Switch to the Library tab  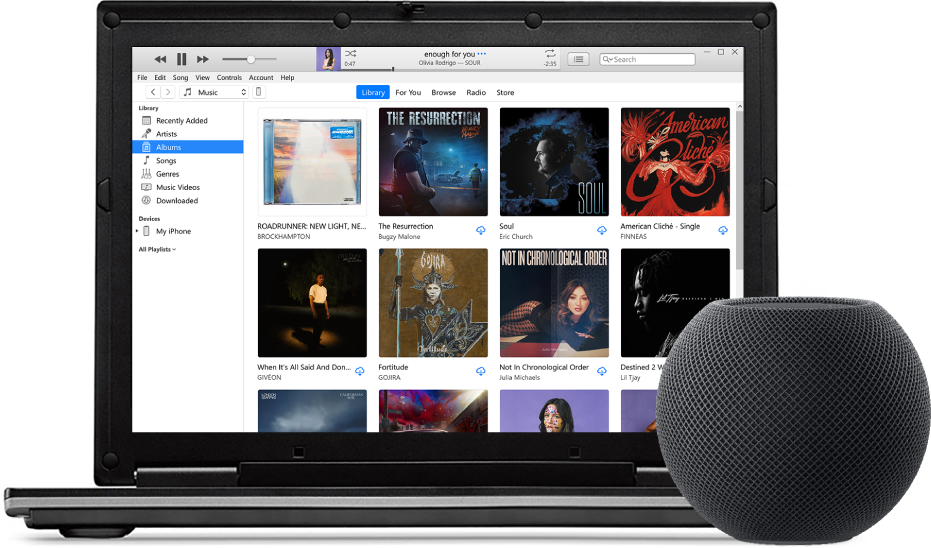pyautogui.click(x=373, y=93)
